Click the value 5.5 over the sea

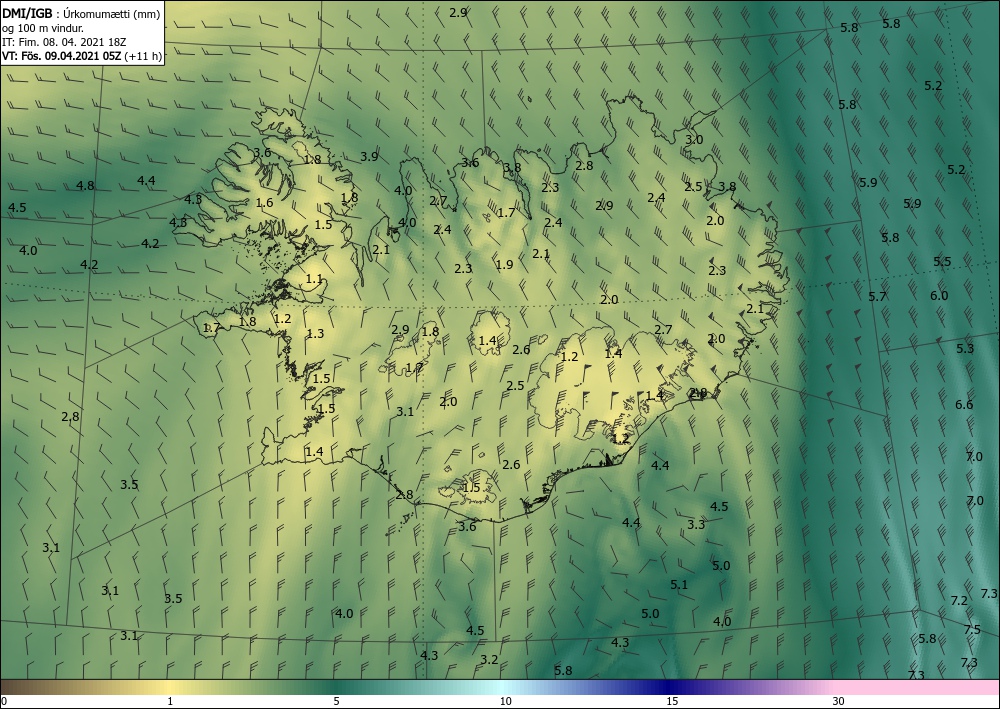[942, 261]
